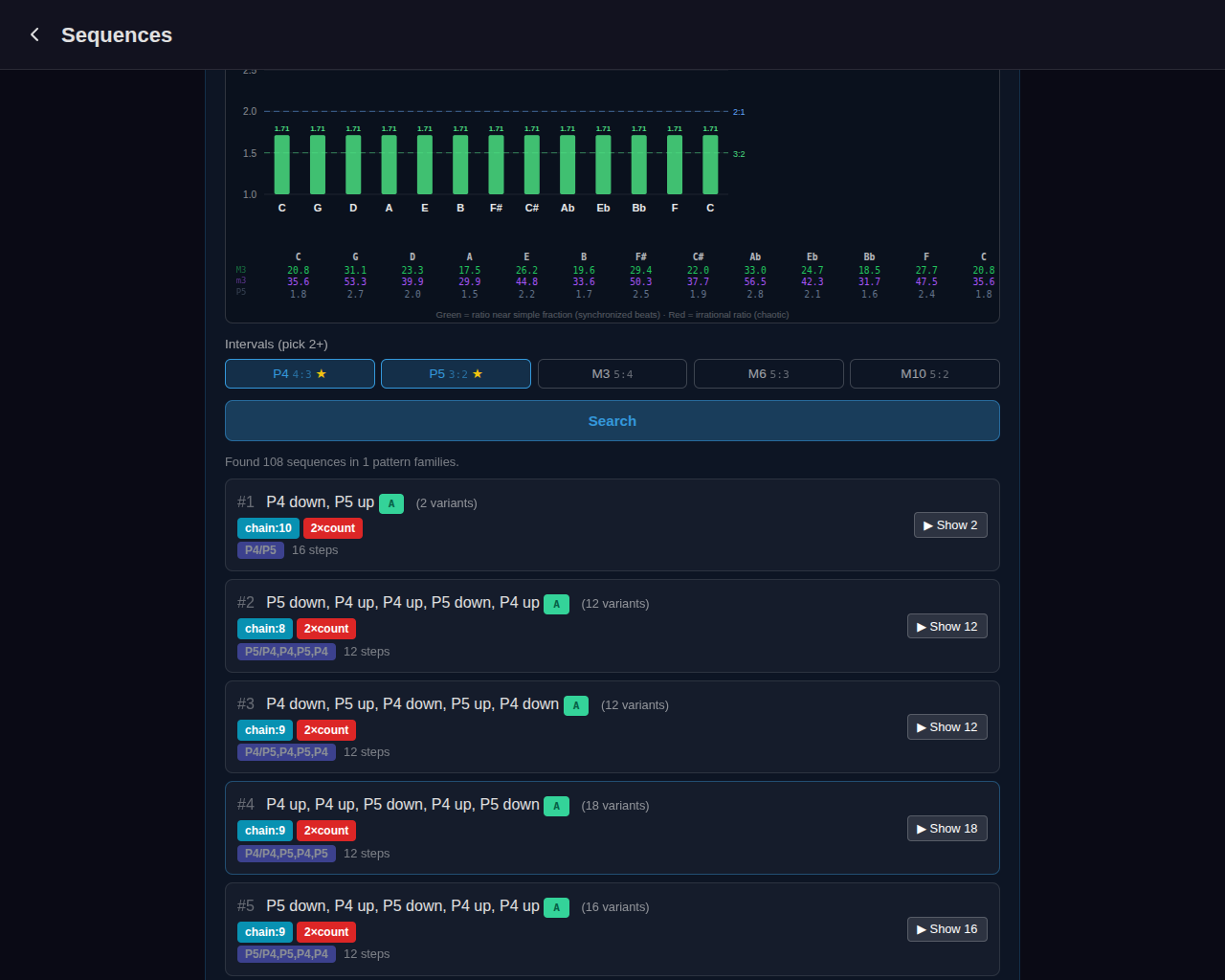Viewport: 1225px width, 980px height.
Task: Click the back arrow in the header
Action: coord(33,34)
